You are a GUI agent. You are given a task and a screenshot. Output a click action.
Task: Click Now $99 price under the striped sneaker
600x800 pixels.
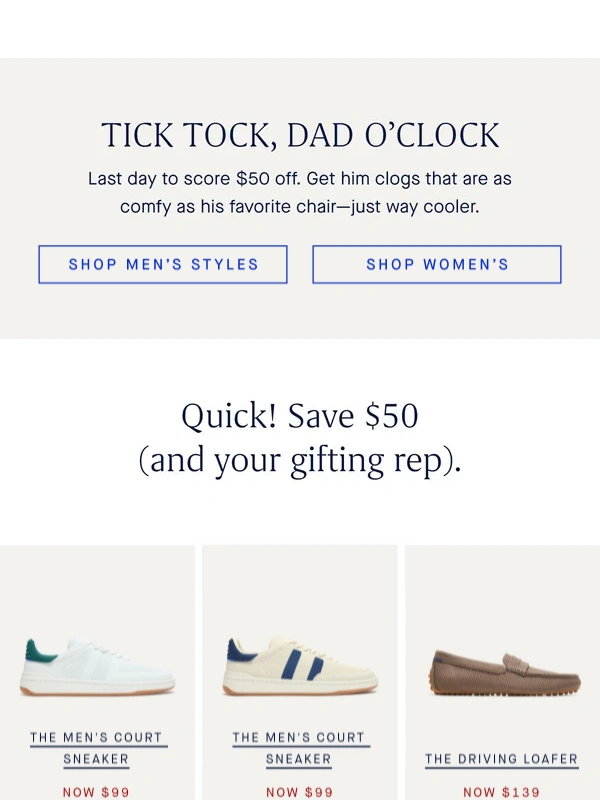click(x=298, y=792)
